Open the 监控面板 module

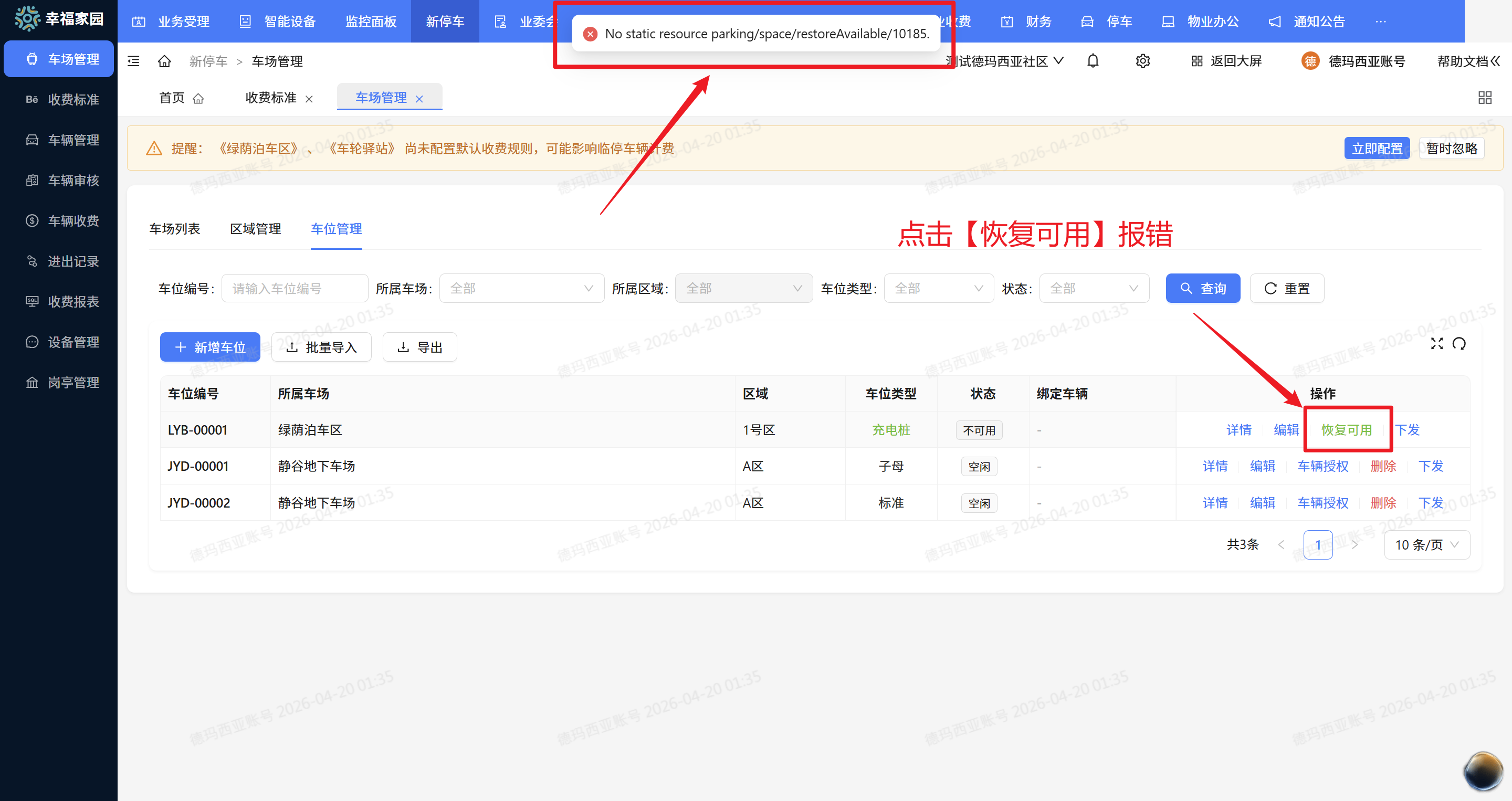[x=370, y=21]
